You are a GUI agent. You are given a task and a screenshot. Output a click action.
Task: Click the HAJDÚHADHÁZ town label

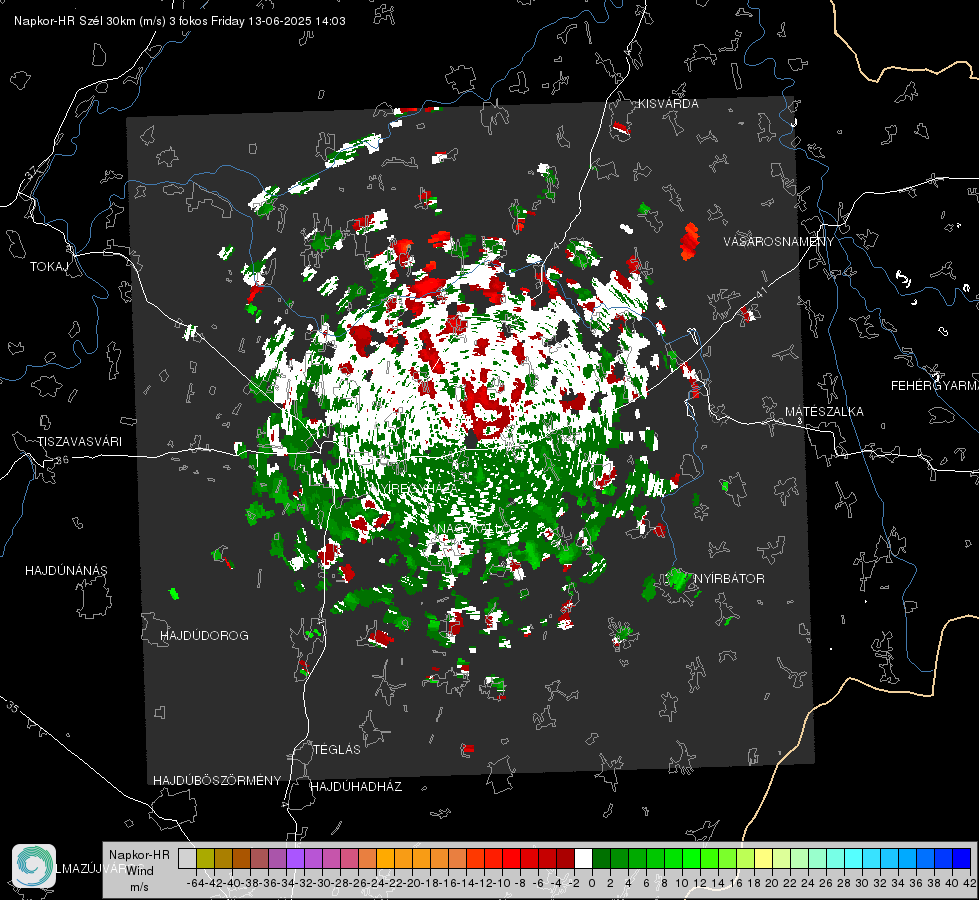tap(356, 786)
